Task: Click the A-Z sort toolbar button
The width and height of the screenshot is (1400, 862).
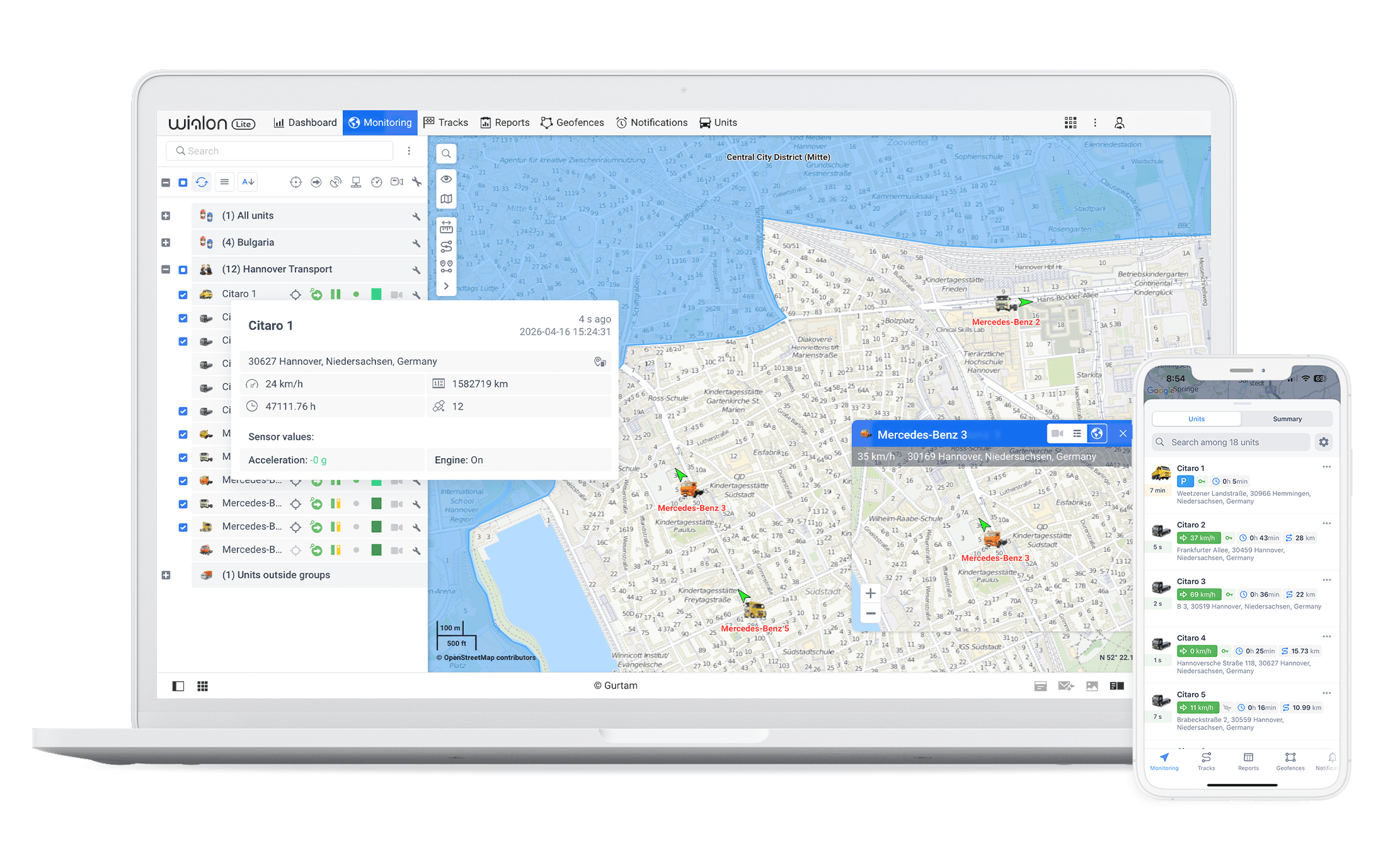Action: tap(248, 182)
